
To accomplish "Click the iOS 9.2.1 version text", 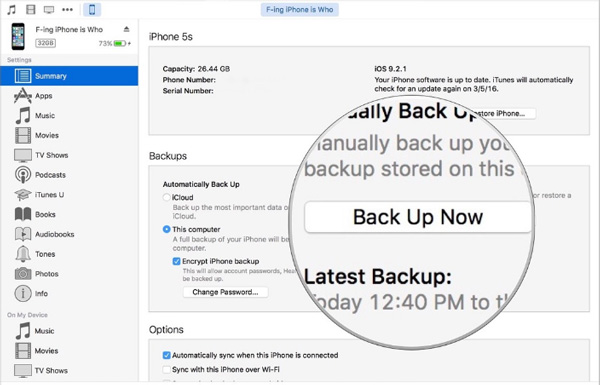I will [390, 69].
